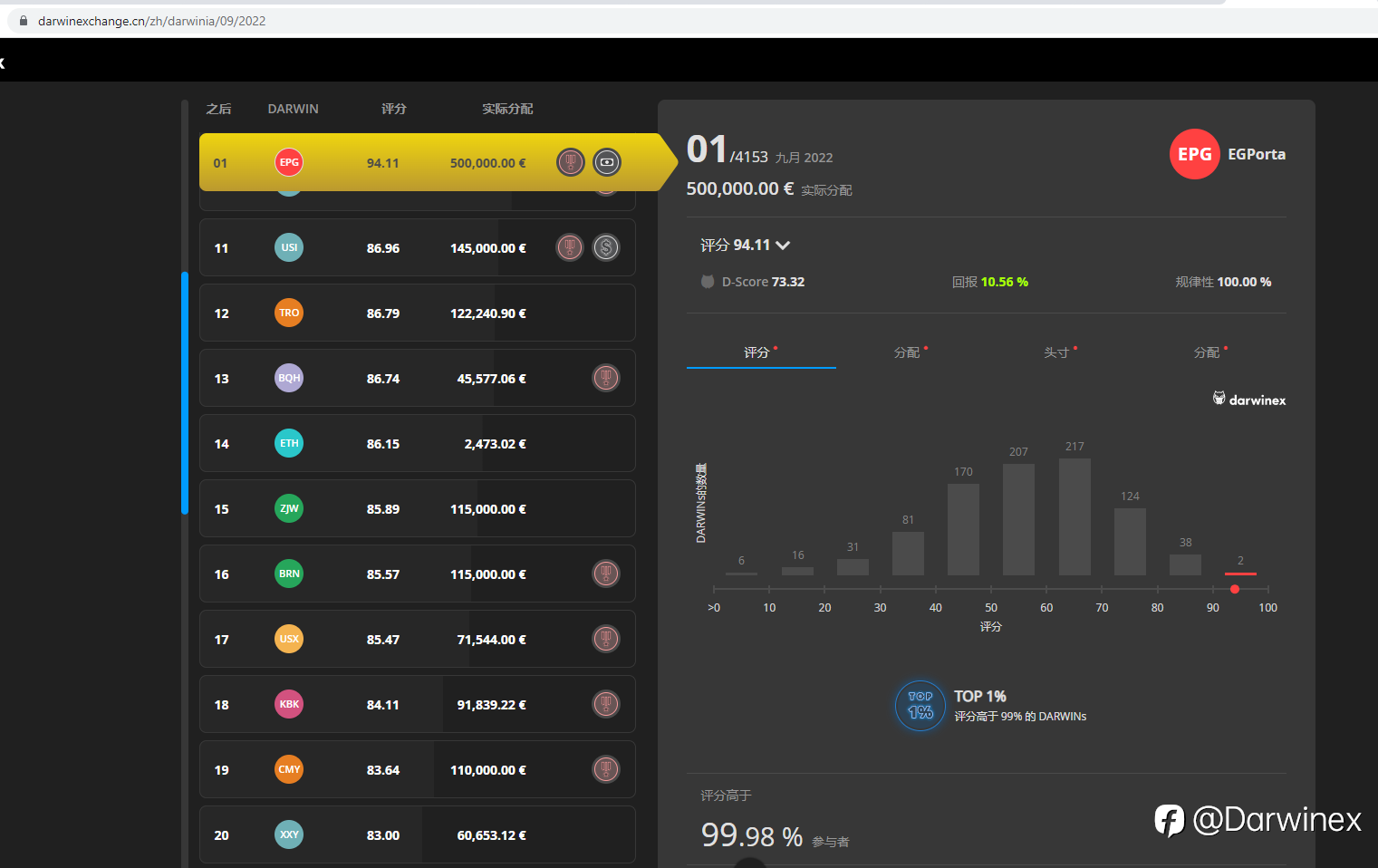
Task: Click the USI DARWIN avatar
Action: 289,247
